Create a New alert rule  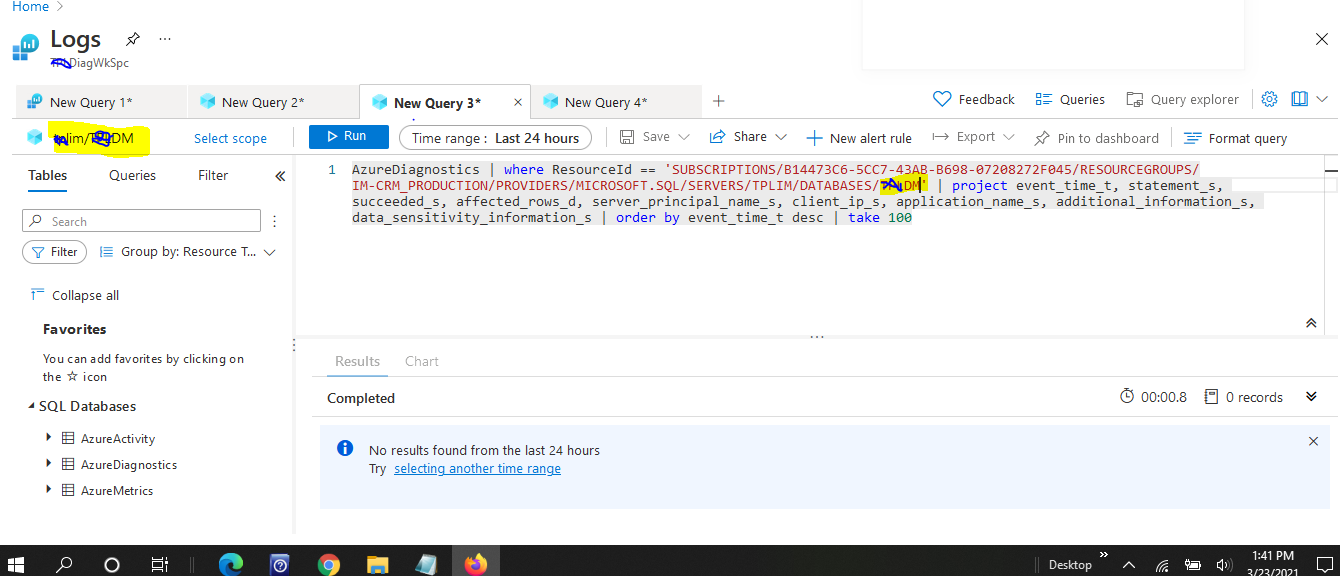click(859, 138)
